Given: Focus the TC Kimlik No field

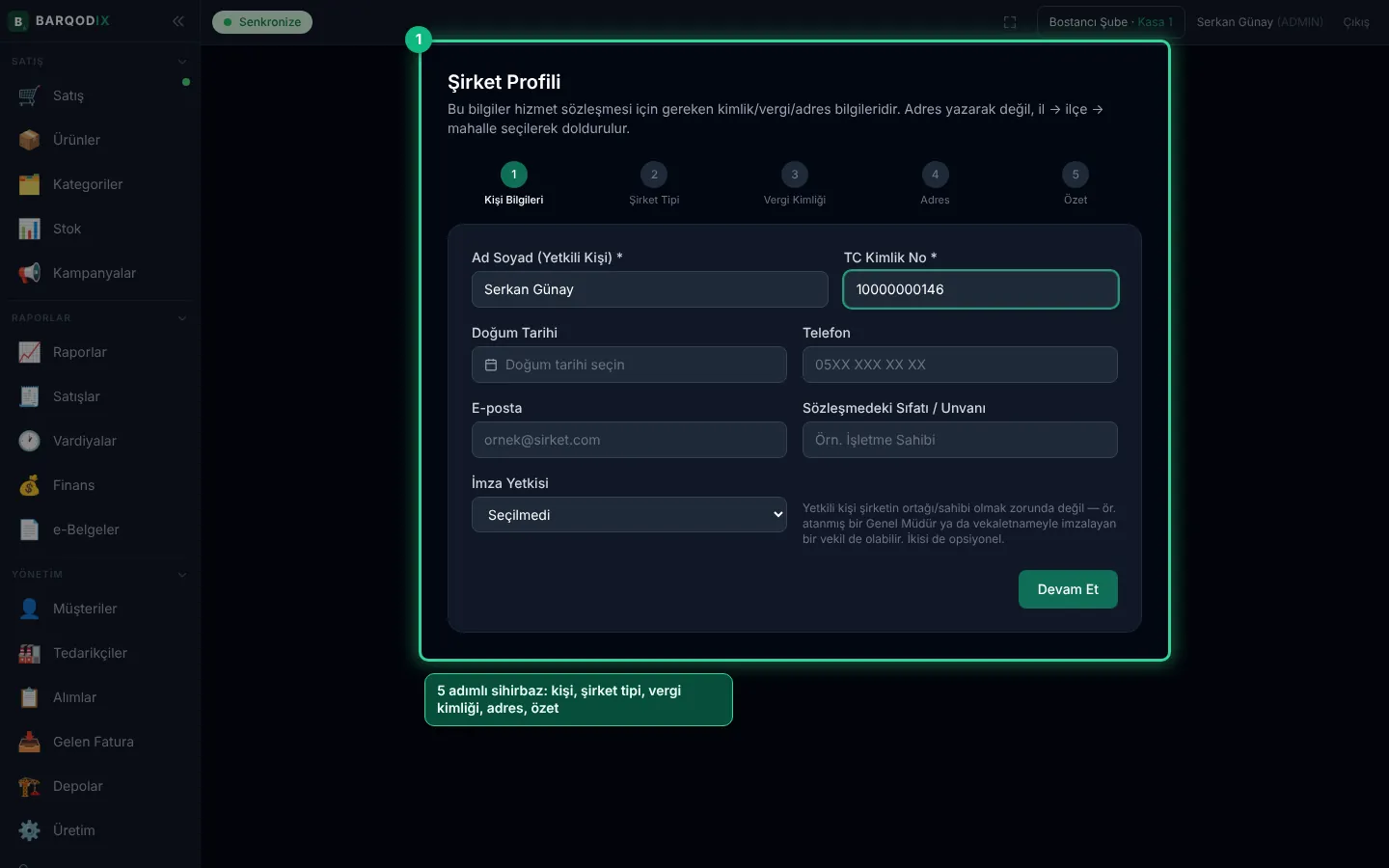Looking at the screenshot, I should click(981, 289).
